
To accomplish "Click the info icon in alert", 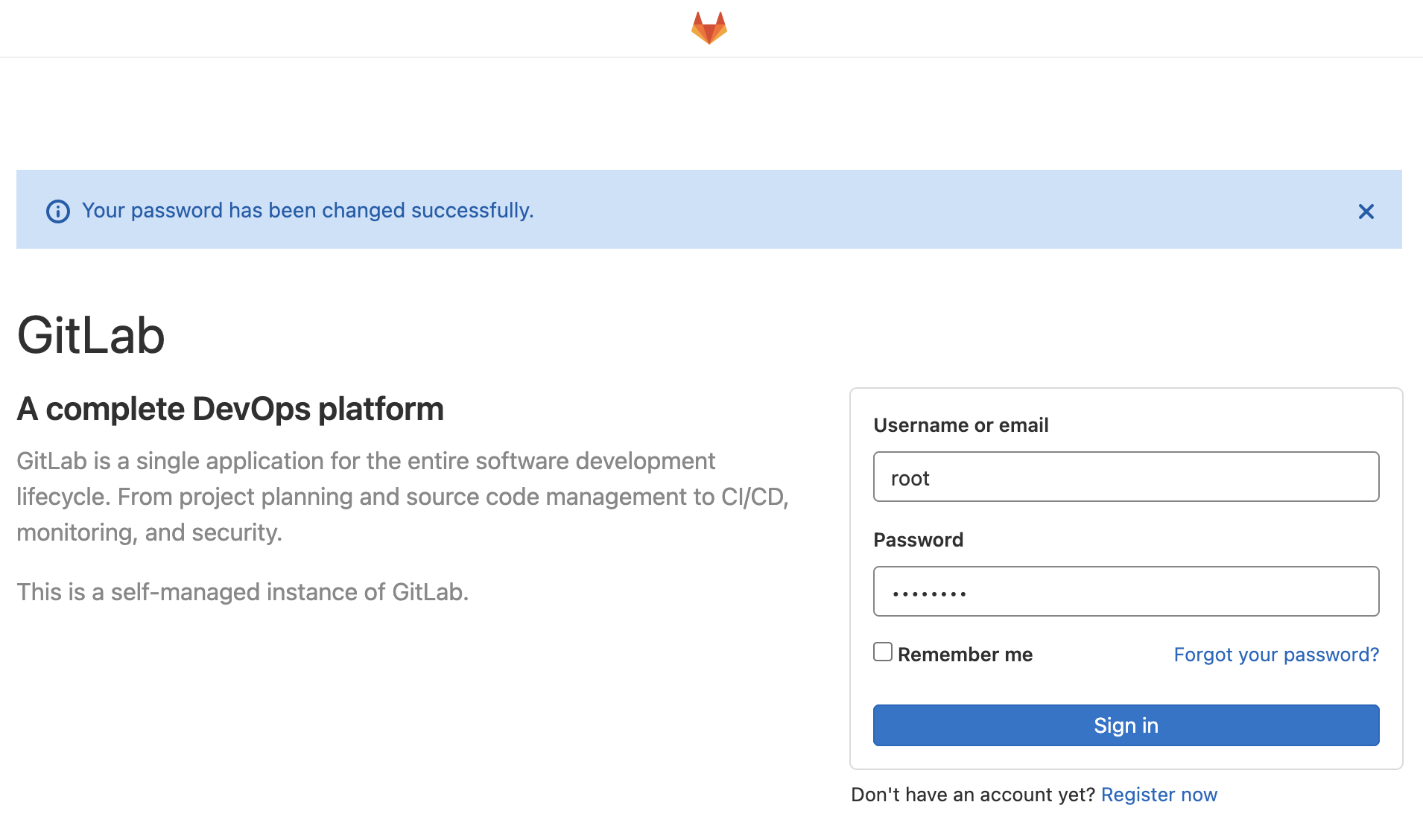I will 58,211.
